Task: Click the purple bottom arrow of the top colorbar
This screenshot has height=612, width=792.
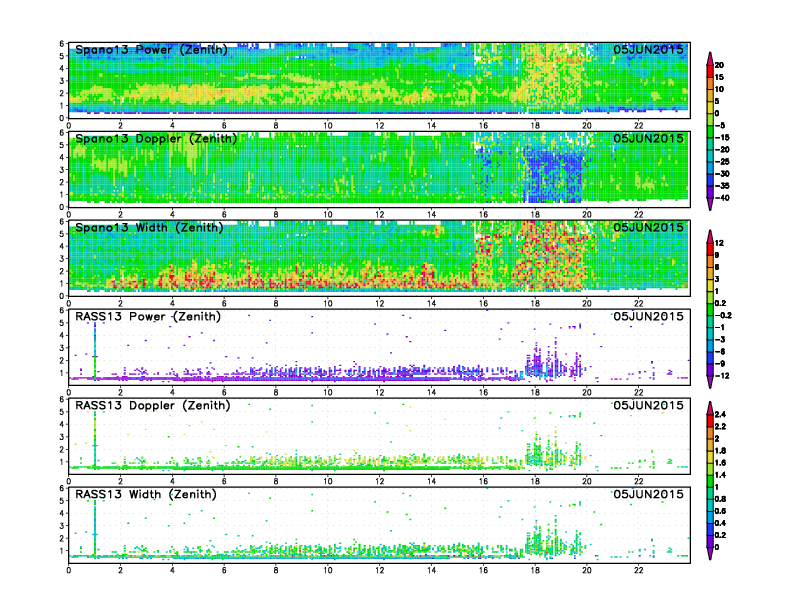Action: [710, 204]
